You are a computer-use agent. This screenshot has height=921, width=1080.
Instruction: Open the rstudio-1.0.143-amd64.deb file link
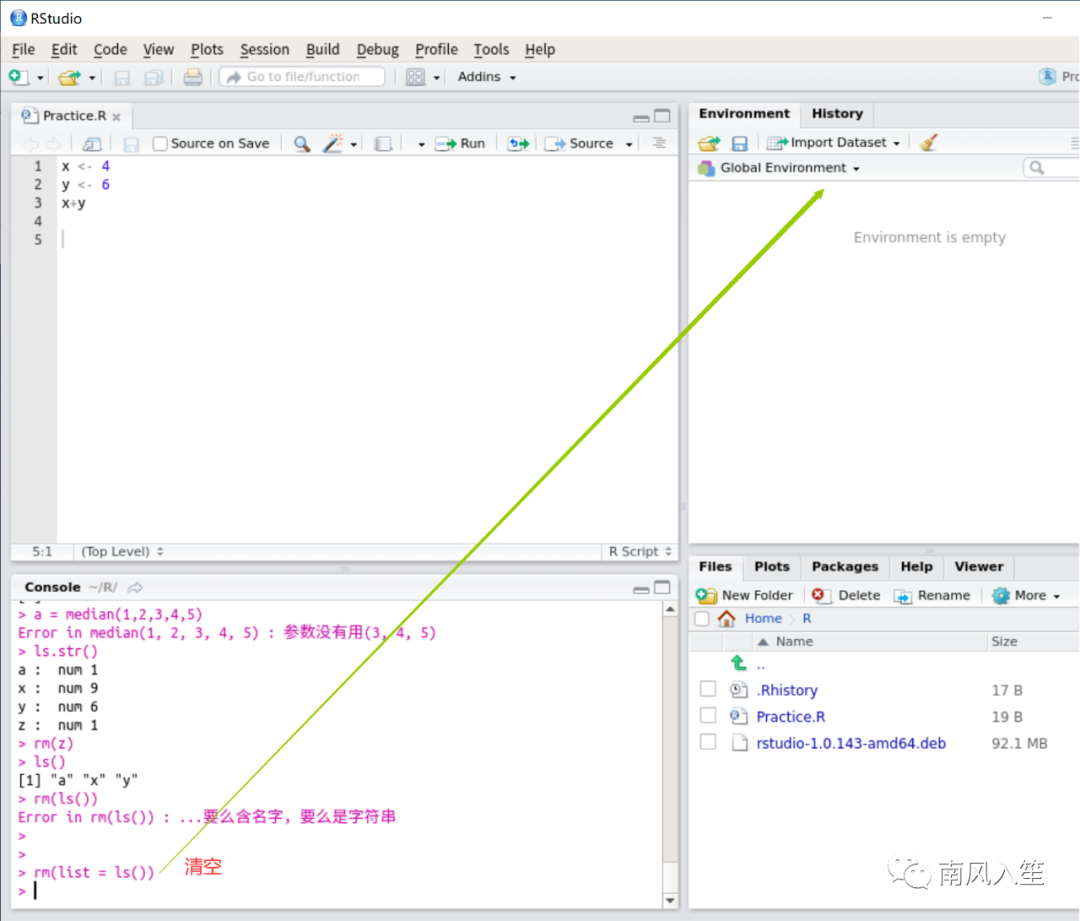[851, 743]
